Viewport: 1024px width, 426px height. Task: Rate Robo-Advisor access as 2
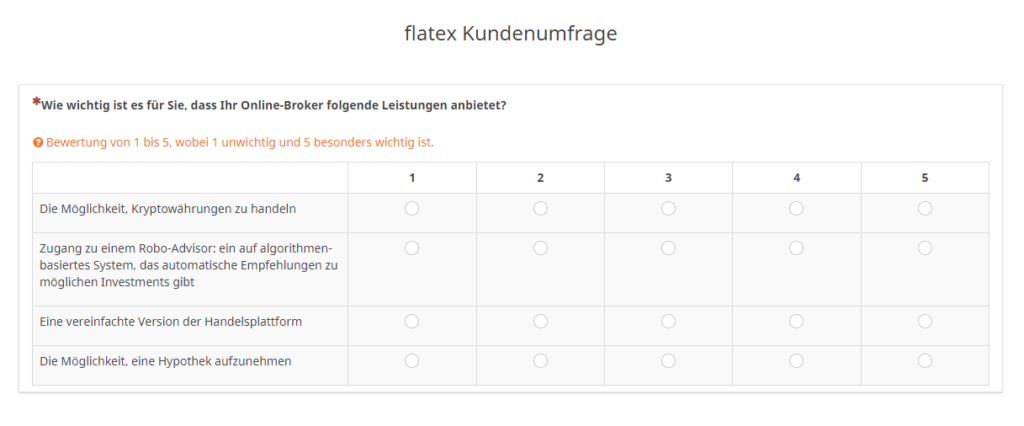pyautogui.click(x=540, y=248)
